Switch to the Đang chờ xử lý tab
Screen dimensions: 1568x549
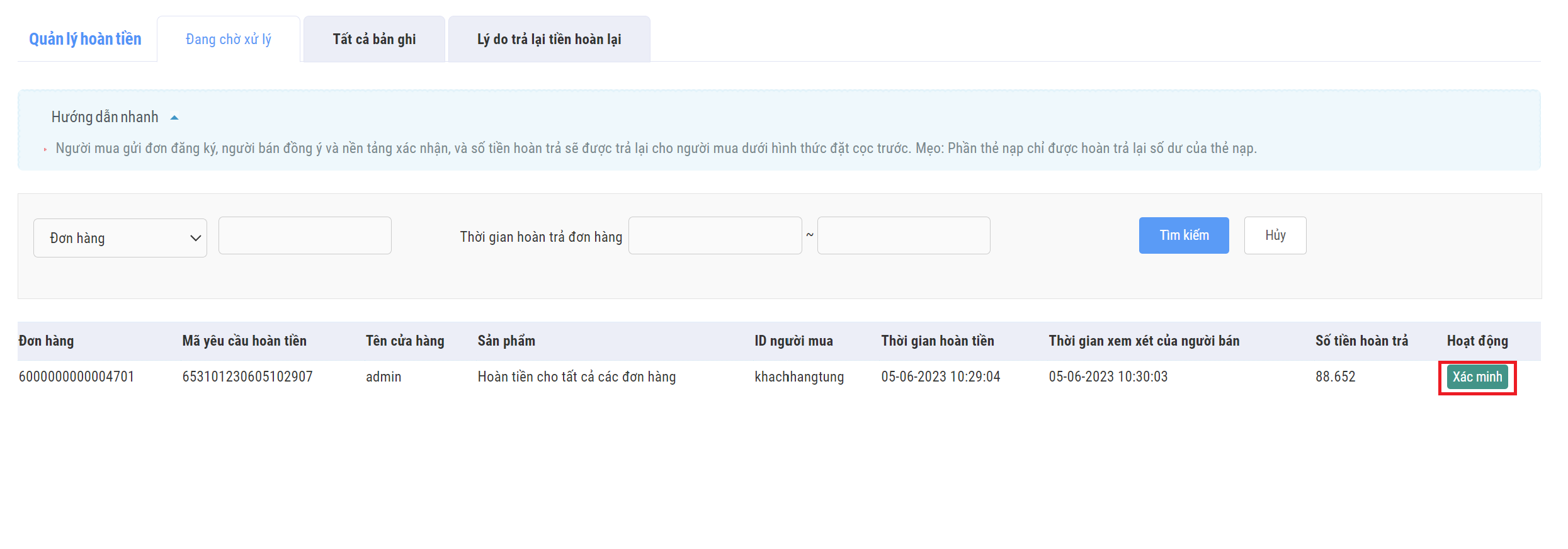point(228,39)
